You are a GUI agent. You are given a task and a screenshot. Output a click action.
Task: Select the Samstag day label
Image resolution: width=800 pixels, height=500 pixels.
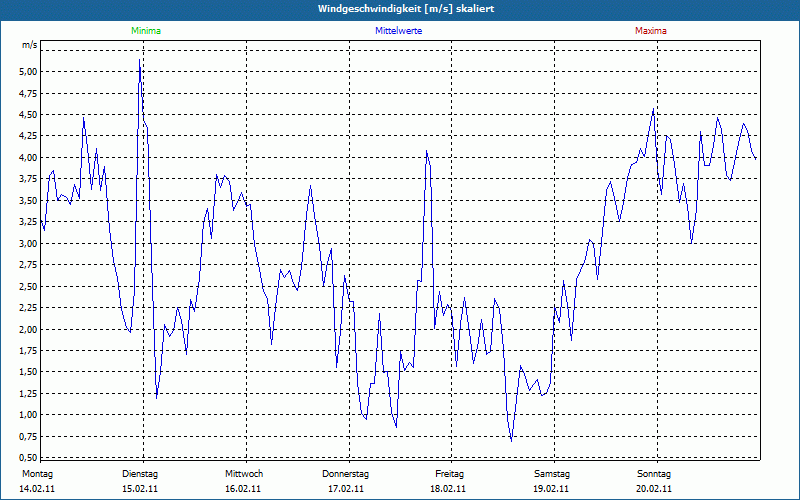552,473
